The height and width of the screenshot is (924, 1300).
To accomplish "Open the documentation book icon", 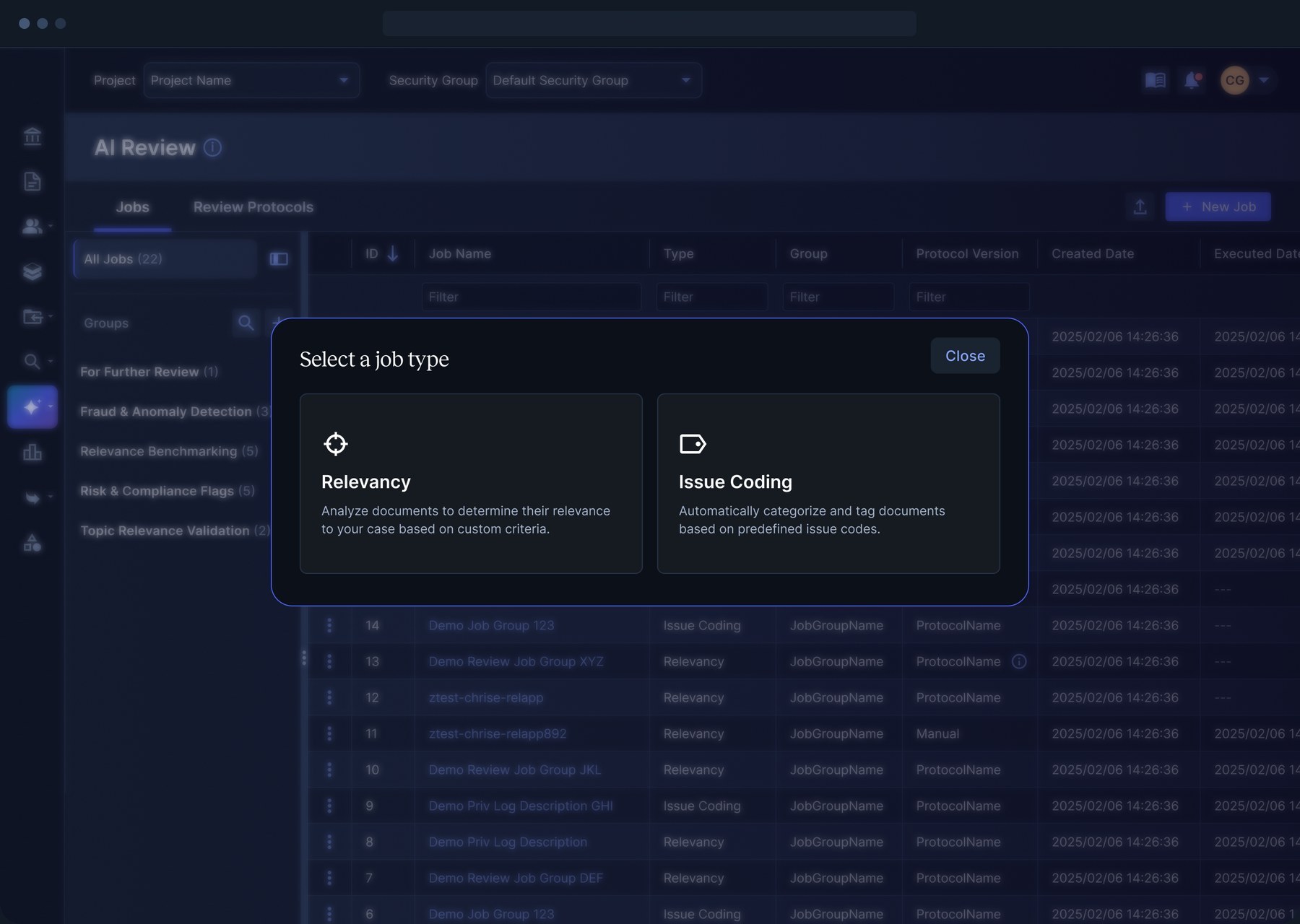I will click(1156, 80).
